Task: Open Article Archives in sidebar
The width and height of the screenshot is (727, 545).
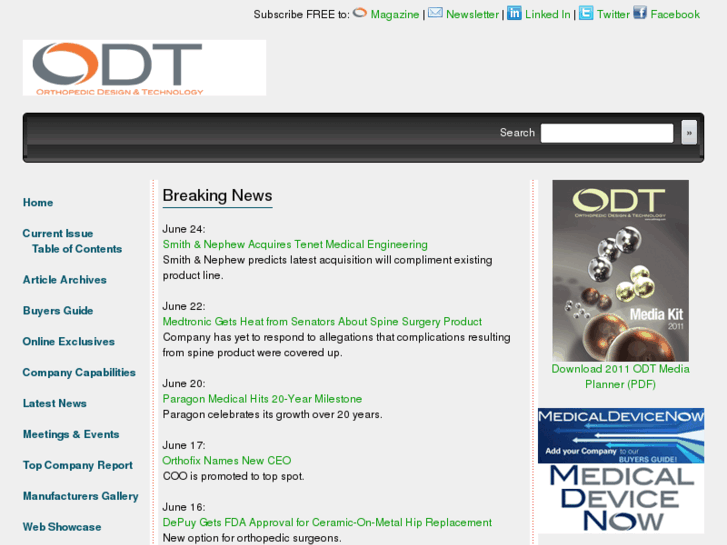Action: [x=64, y=280]
